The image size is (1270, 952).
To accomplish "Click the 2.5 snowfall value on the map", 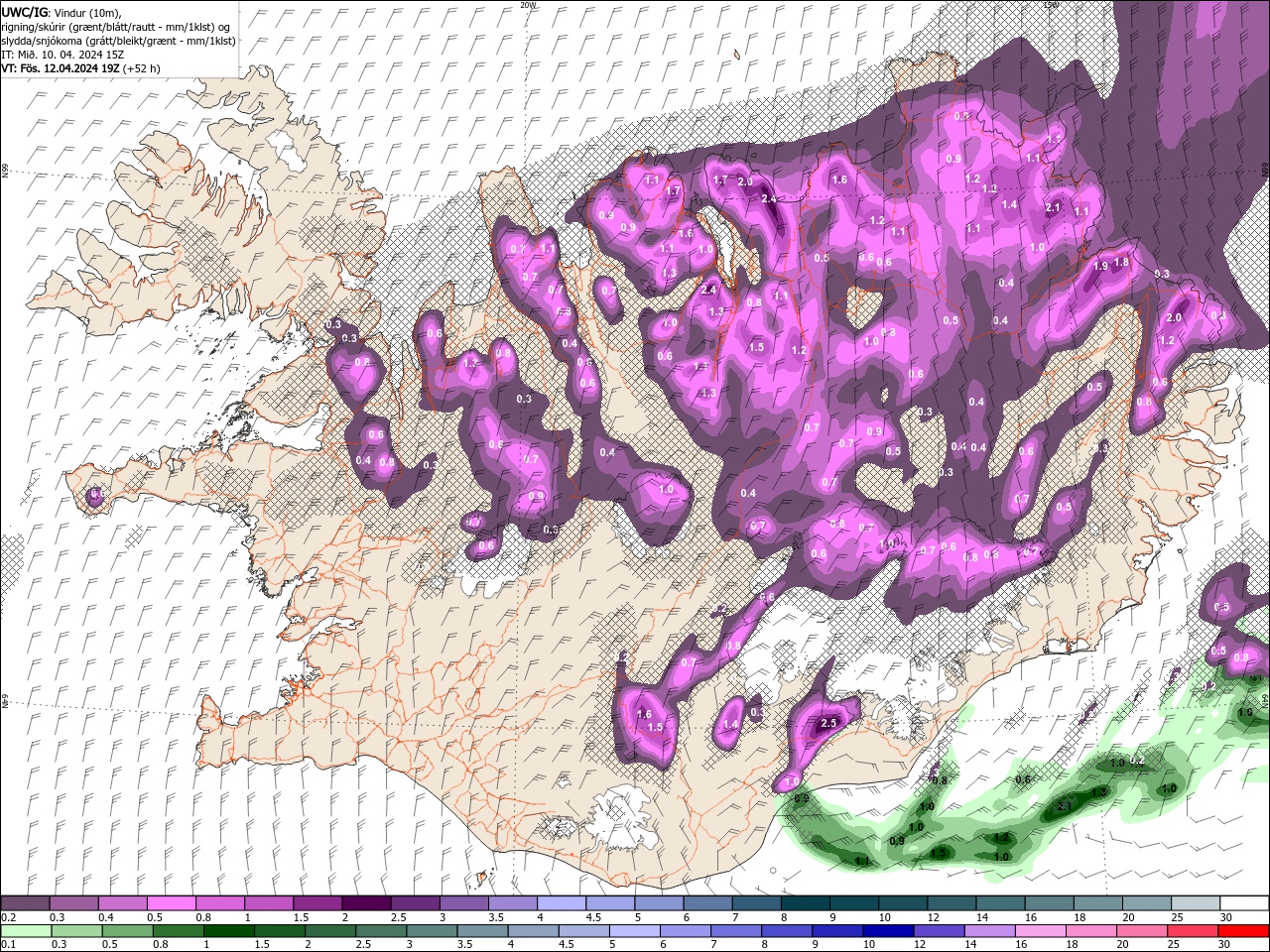I will [829, 724].
